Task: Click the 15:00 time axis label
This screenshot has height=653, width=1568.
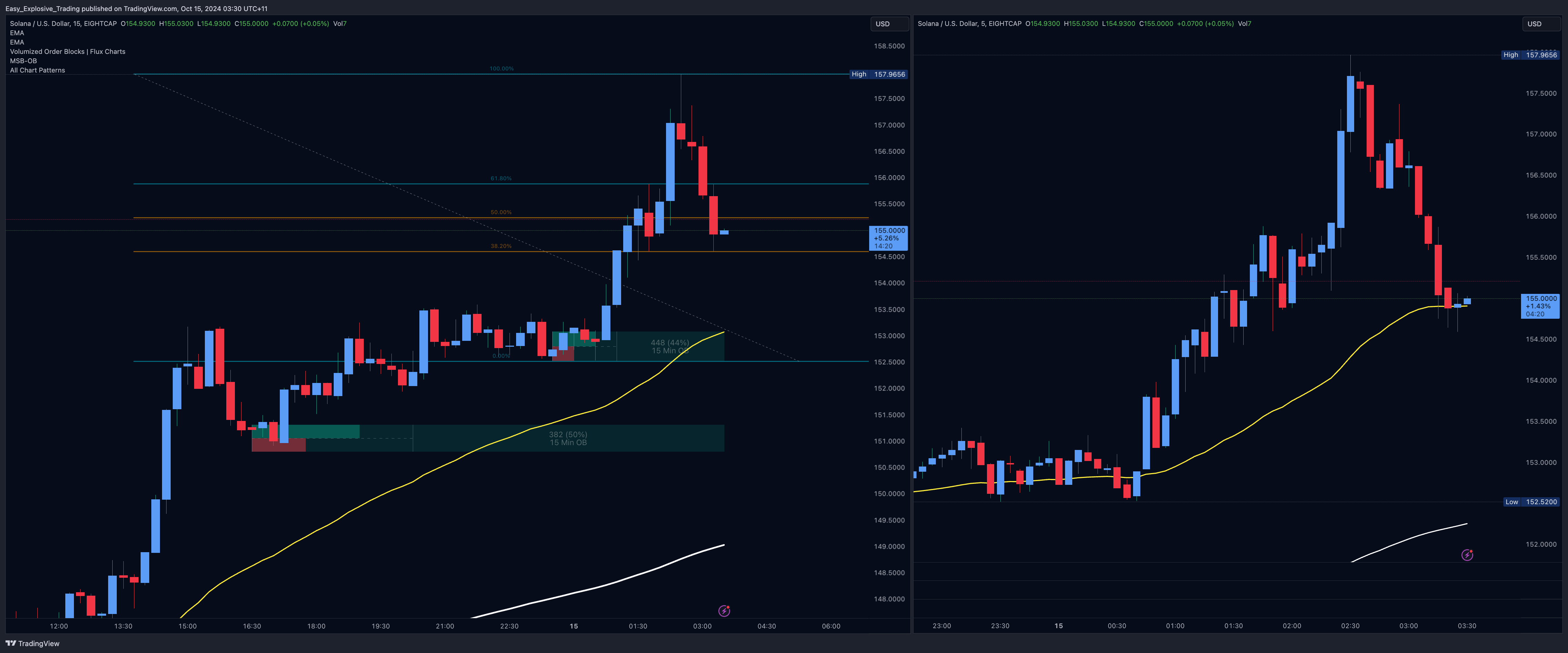Action: tap(188, 626)
